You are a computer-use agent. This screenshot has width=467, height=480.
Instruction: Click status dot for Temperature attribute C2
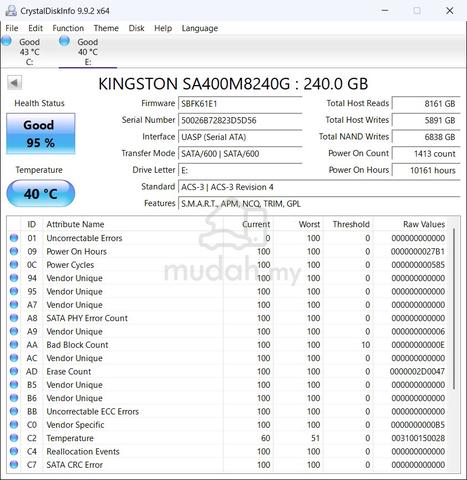click(14, 438)
